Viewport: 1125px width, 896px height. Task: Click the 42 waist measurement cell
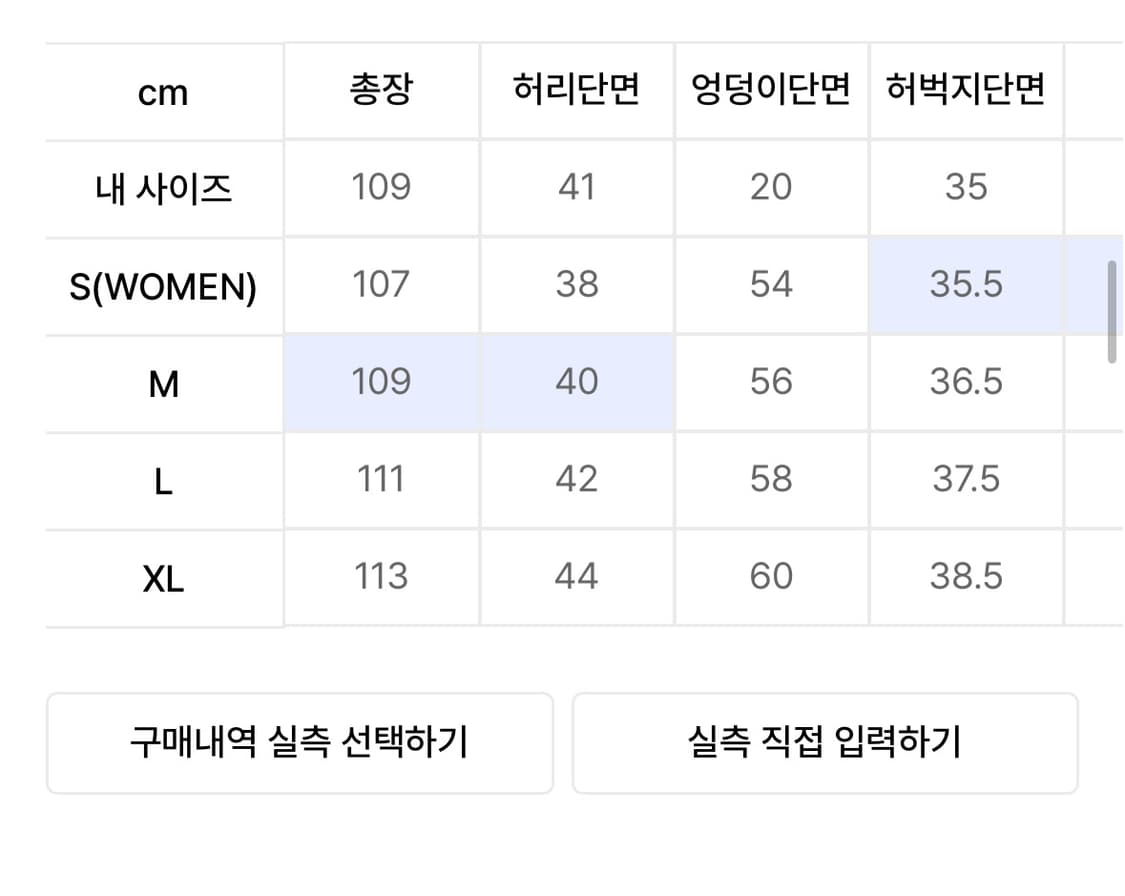[x=576, y=478]
